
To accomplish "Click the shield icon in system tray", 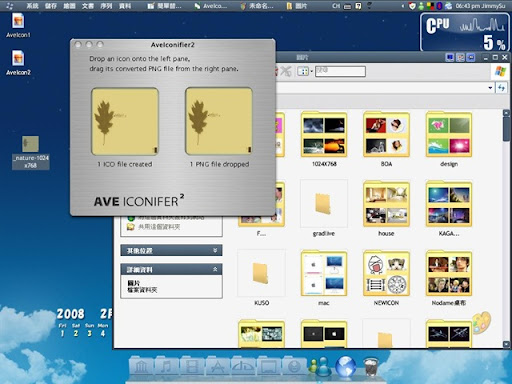I will pyautogui.click(x=412, y=6).
